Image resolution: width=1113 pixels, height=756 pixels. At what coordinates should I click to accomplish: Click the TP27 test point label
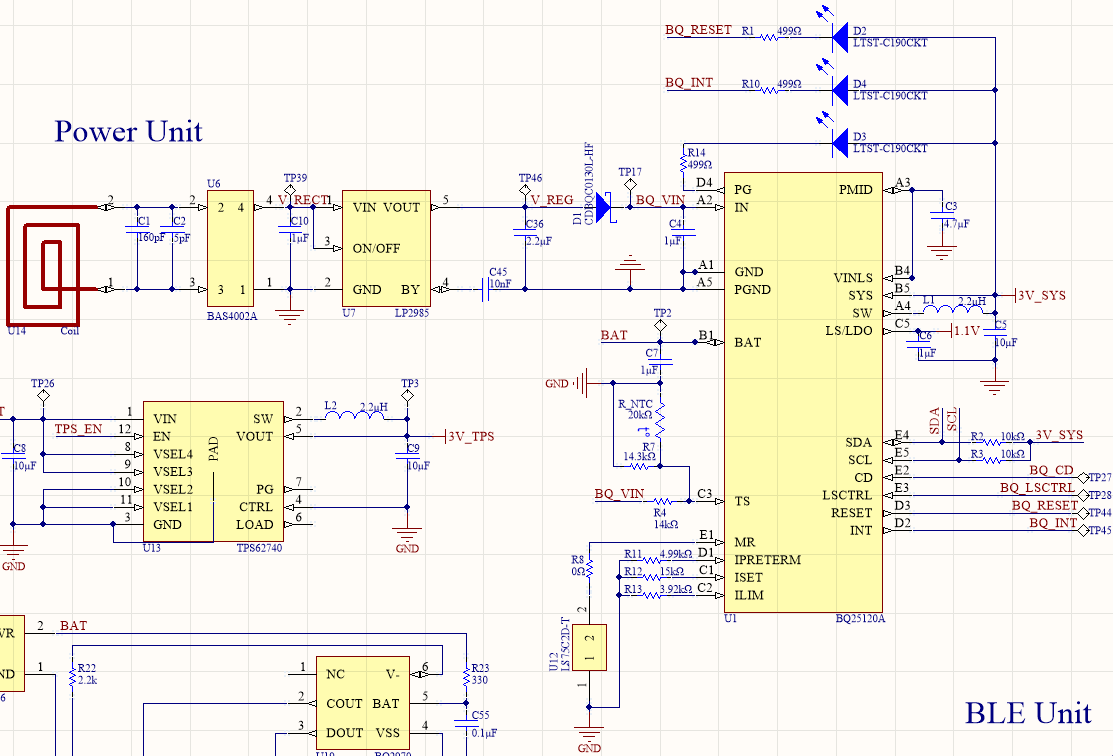pyautogui.click(x=1100, y=478)
